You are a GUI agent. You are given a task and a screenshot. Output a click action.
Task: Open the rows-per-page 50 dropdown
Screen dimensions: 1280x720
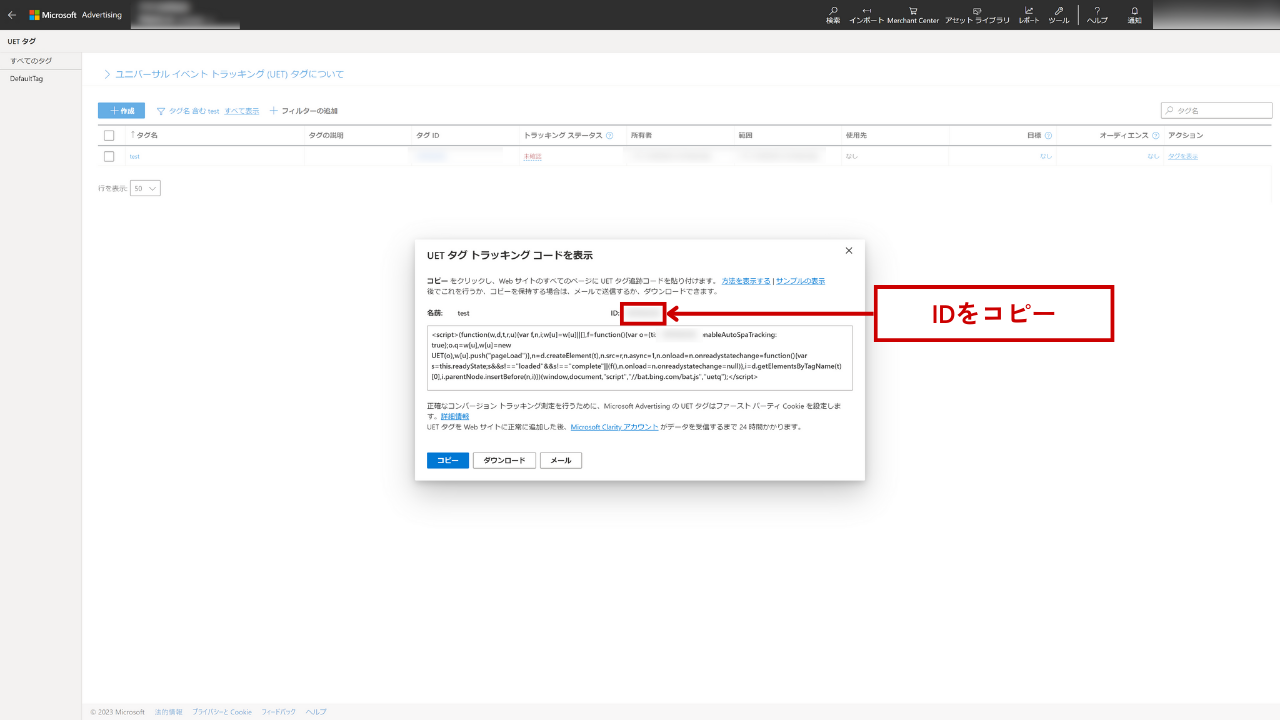click(145, 188)
